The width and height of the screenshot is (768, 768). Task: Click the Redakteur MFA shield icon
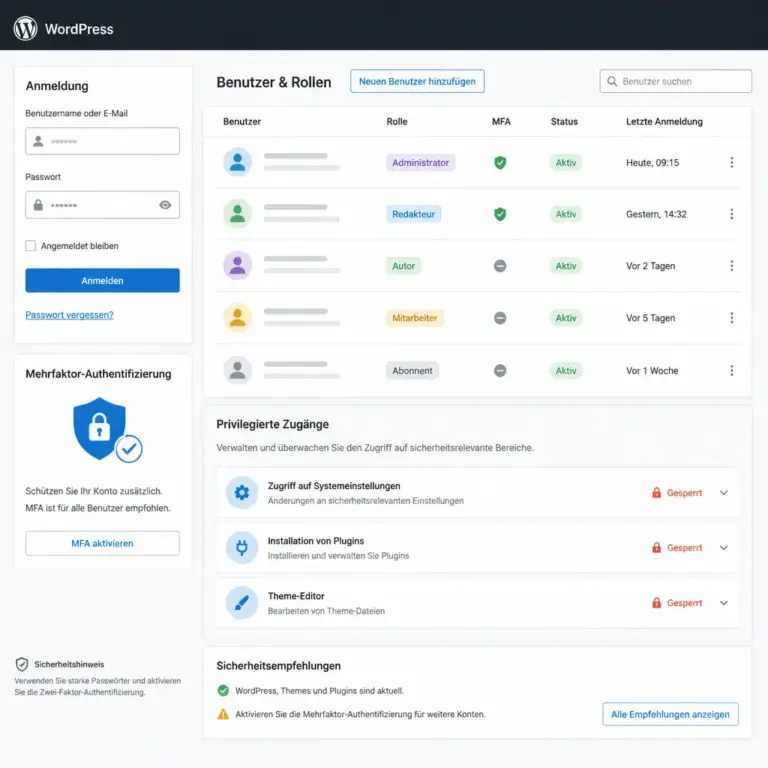click(x=500, y=214)
